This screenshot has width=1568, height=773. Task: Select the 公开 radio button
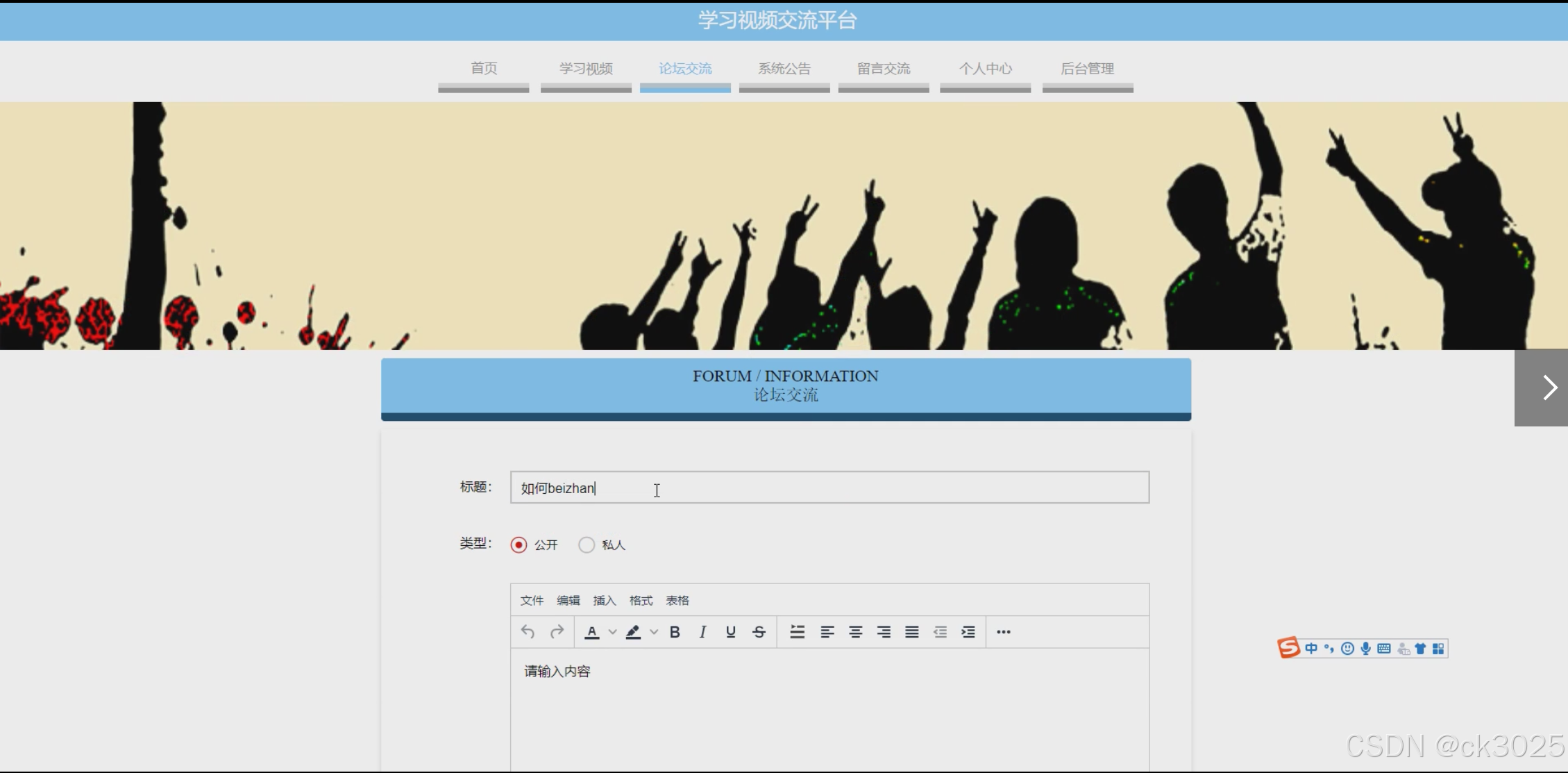[x=519, y=545]
